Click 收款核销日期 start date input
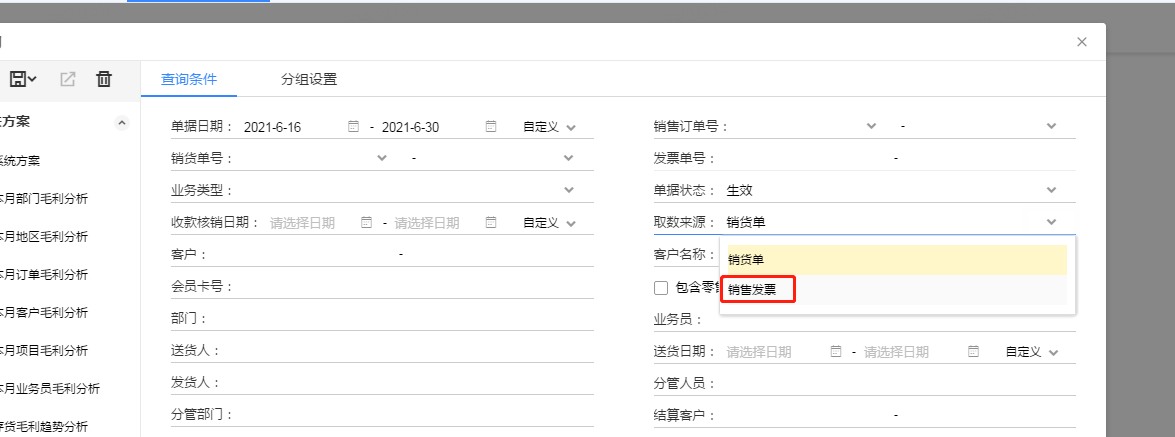The width and height of the screenshot is (1175, 437). 313,223
